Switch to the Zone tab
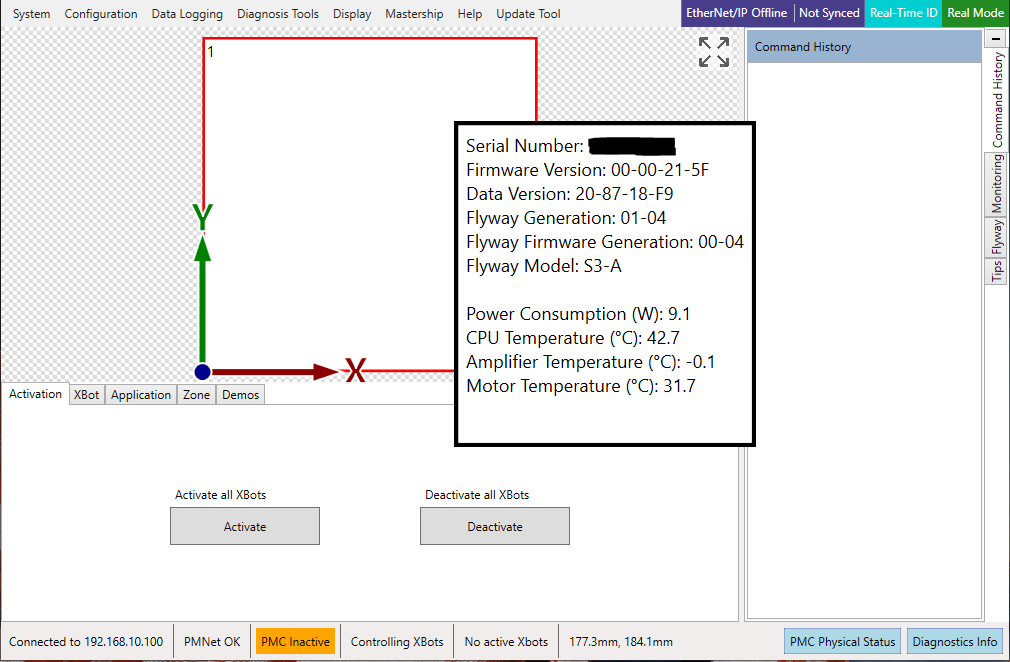This screenshot has height=662, width=1010. 196,395
